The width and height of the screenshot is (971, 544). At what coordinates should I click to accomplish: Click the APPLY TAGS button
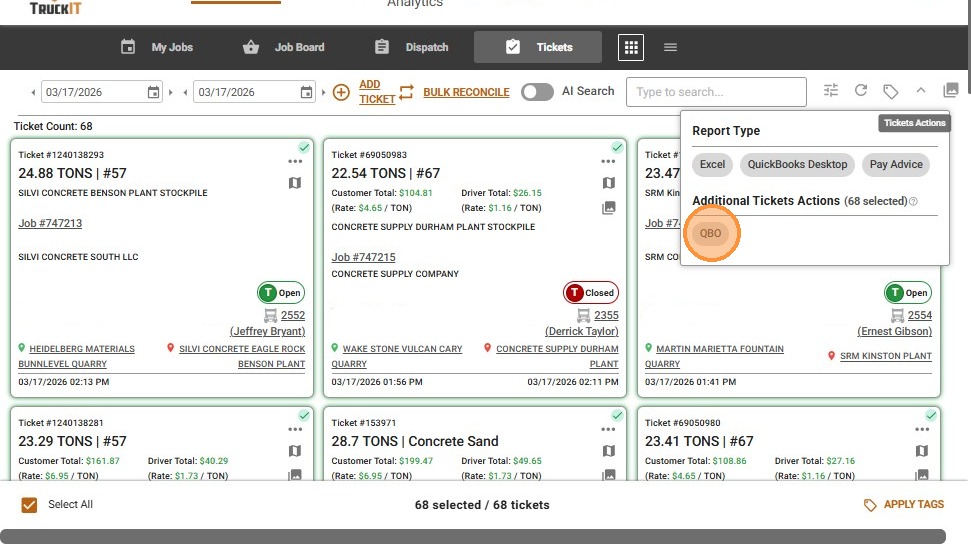pyautogui.click(x=904, y=504)
